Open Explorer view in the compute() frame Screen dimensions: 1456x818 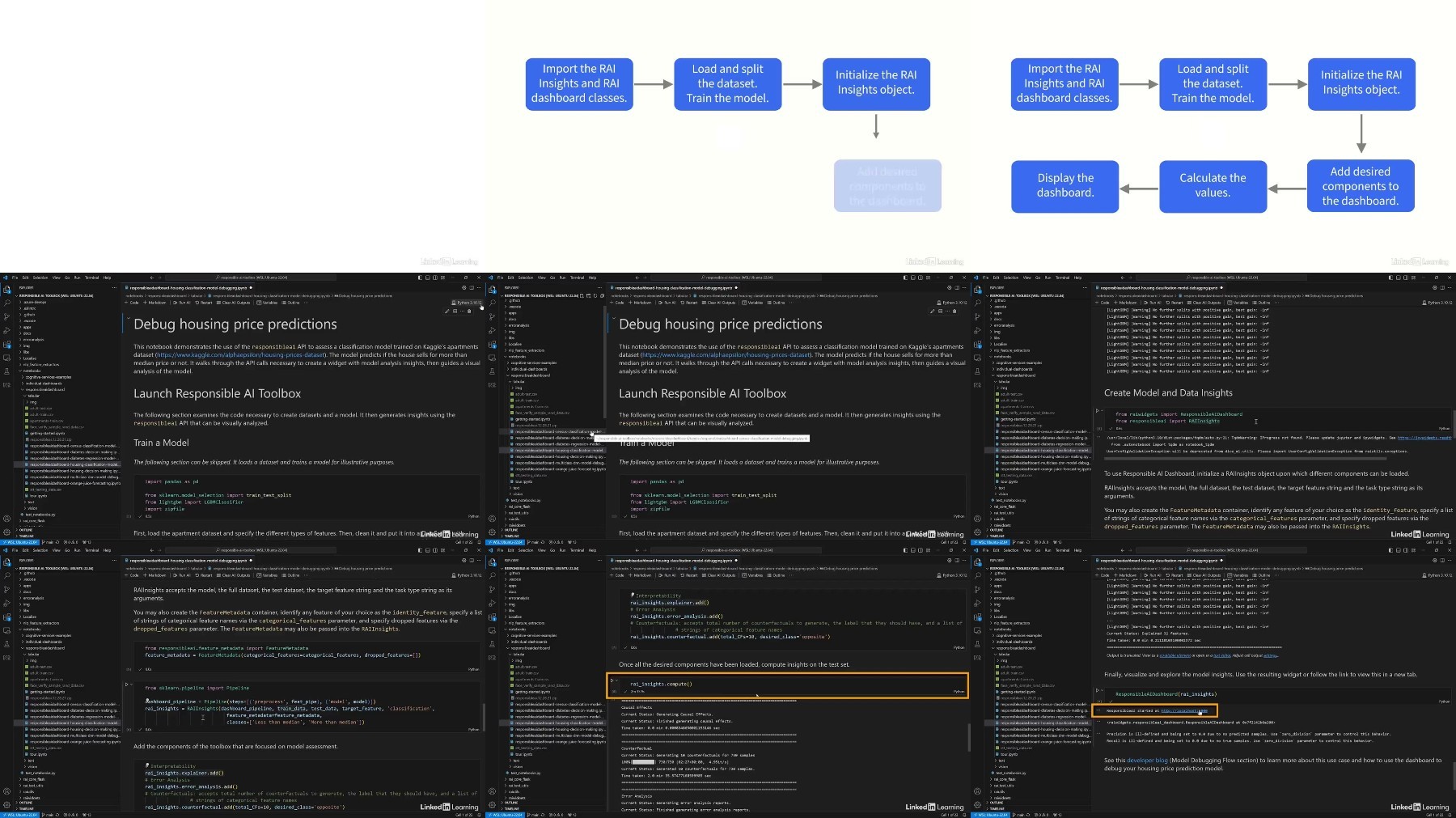[492, 562]
